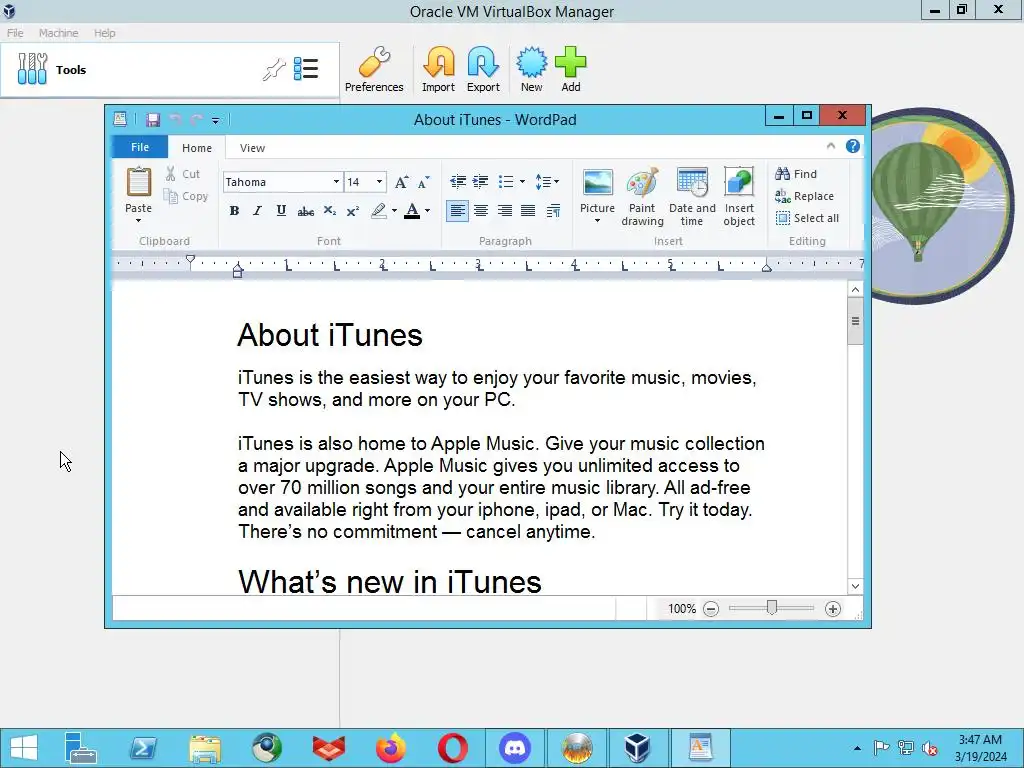Click Import in VirtualBox toolbar
Image resolution: width=1024 pixels, height=768 pixels.
438,69
